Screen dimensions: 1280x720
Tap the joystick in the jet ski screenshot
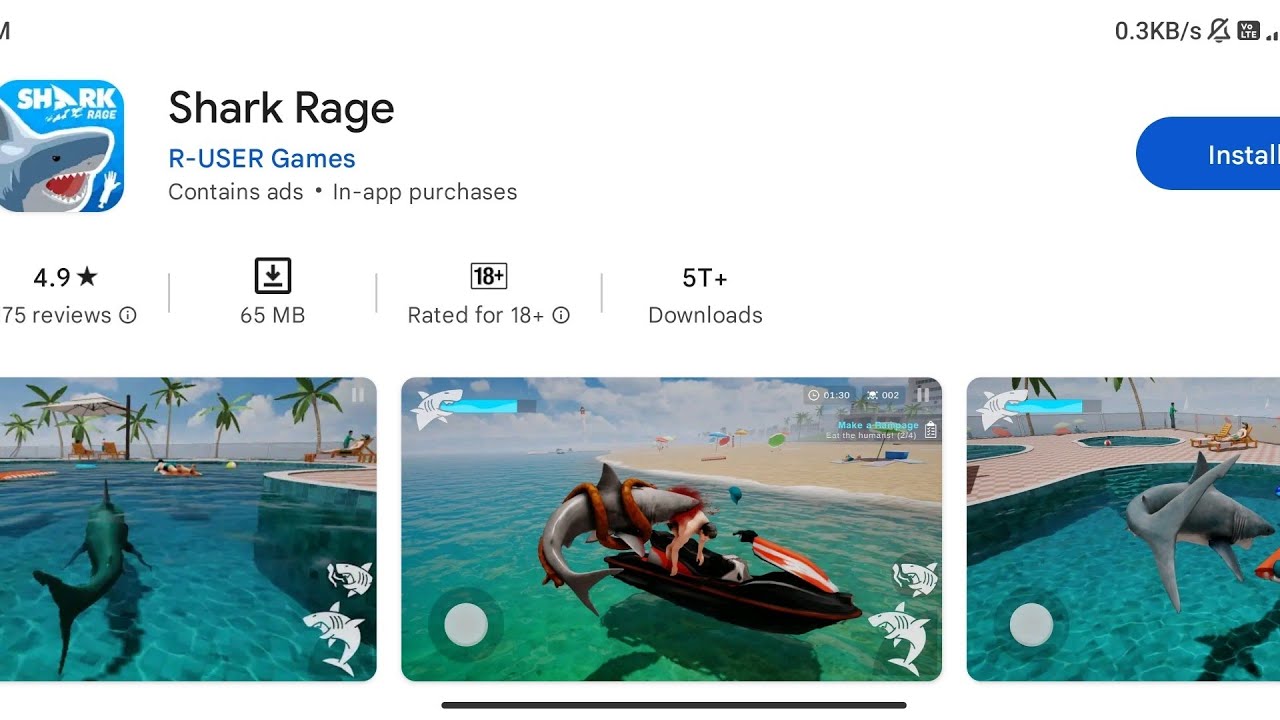[x=465, y=625]
